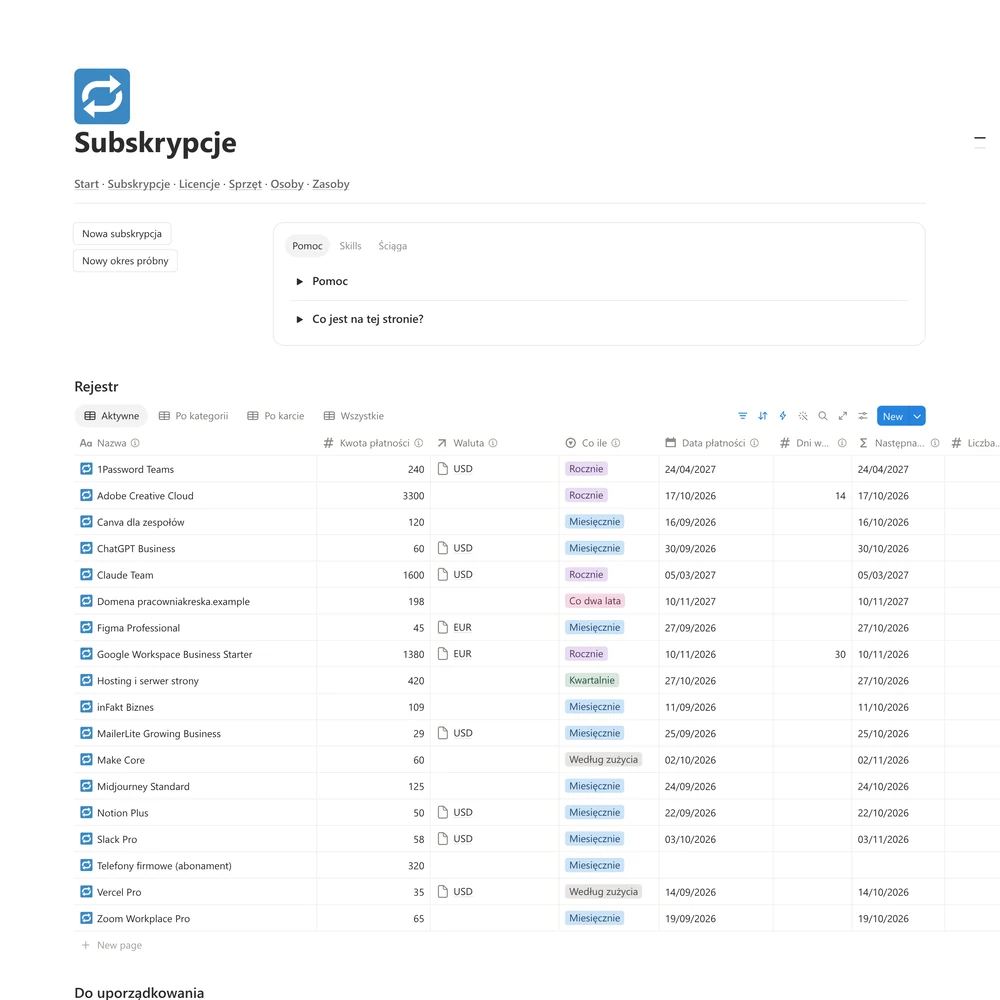Open database in full page via expand icon

[x=842, y=416]
